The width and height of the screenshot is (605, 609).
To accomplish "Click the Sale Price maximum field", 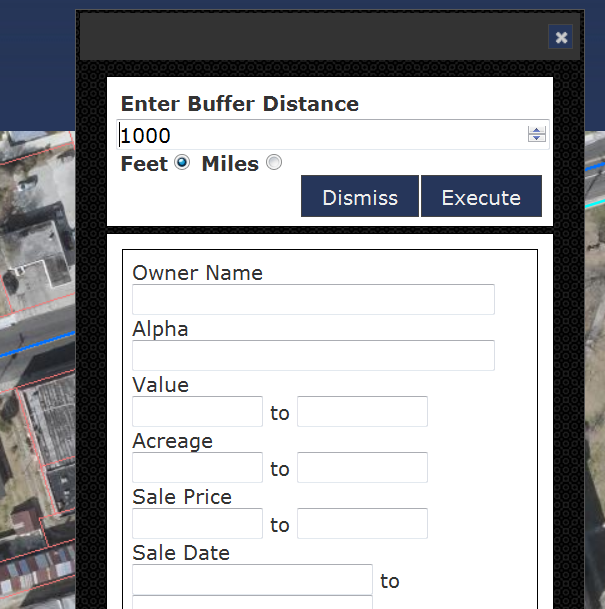I will (362, 523).
